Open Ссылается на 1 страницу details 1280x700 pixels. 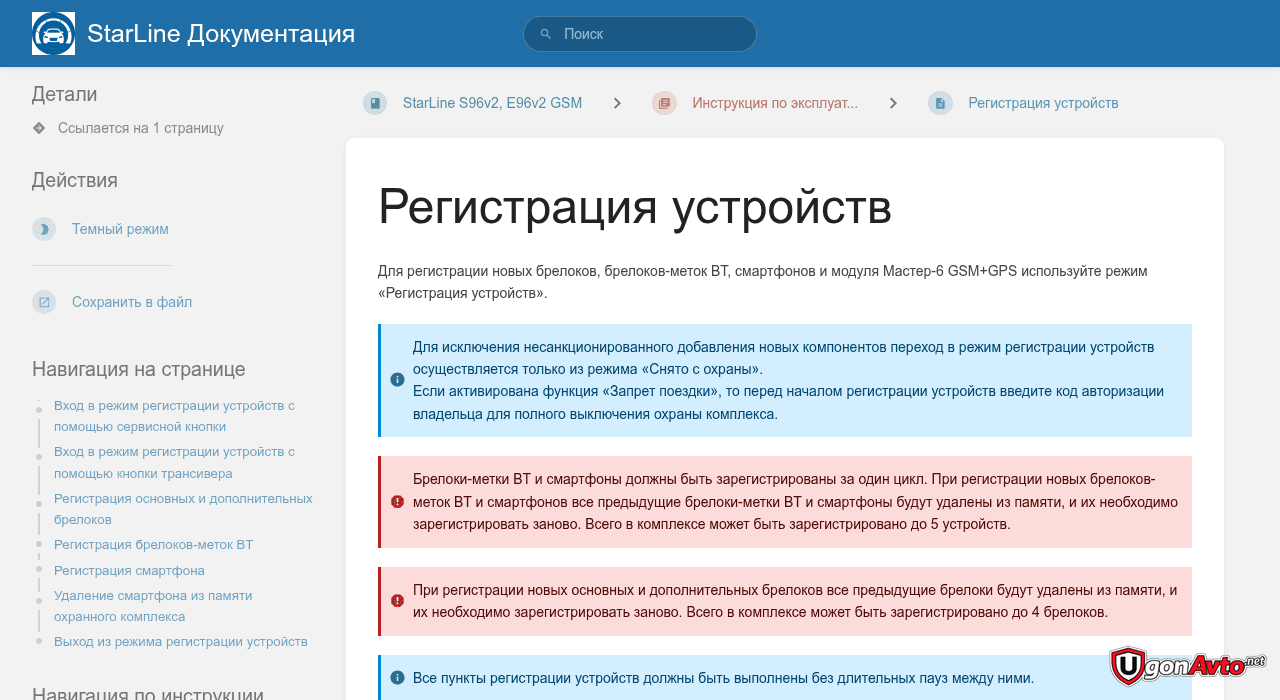point(141,128)
